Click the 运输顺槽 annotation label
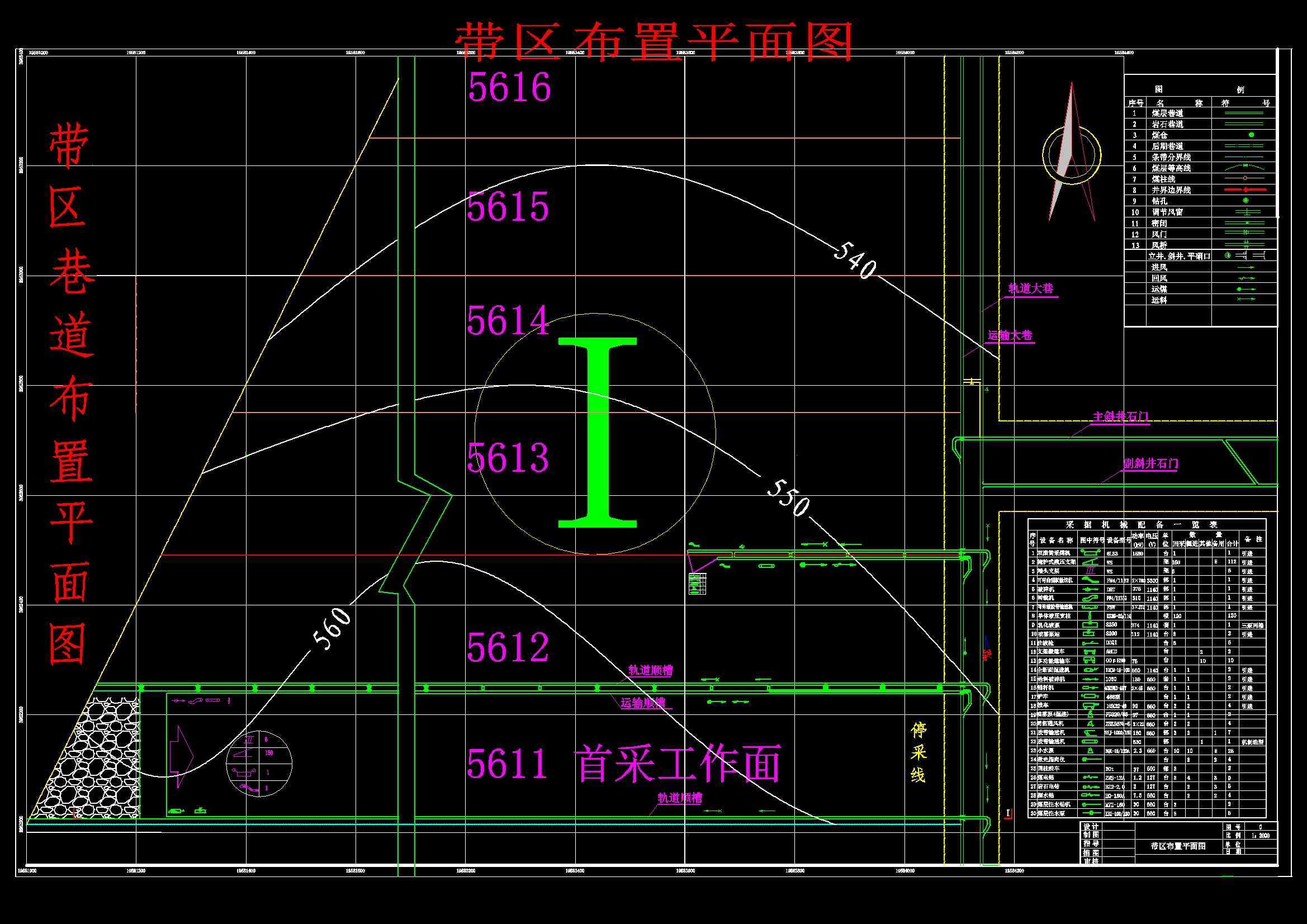The width and height of the screenshot is (1307, 924). (643, 703)
